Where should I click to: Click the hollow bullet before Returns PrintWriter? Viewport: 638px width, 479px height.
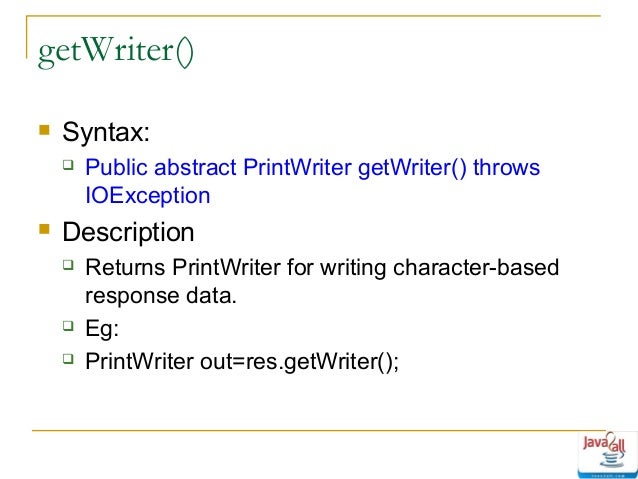coord(69,266)
